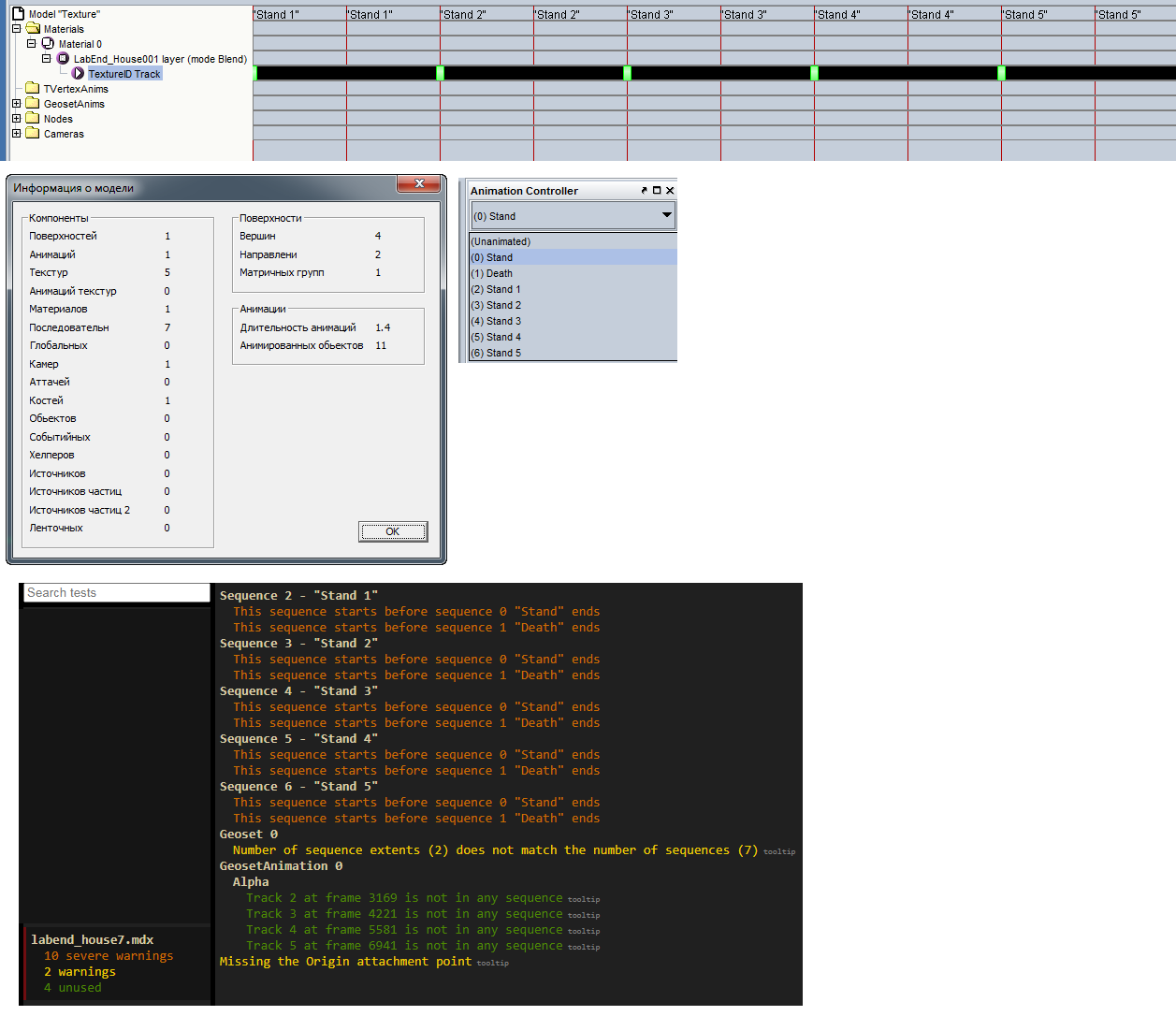
Task: Click the "4 unused" text
Action: [73, 988]
